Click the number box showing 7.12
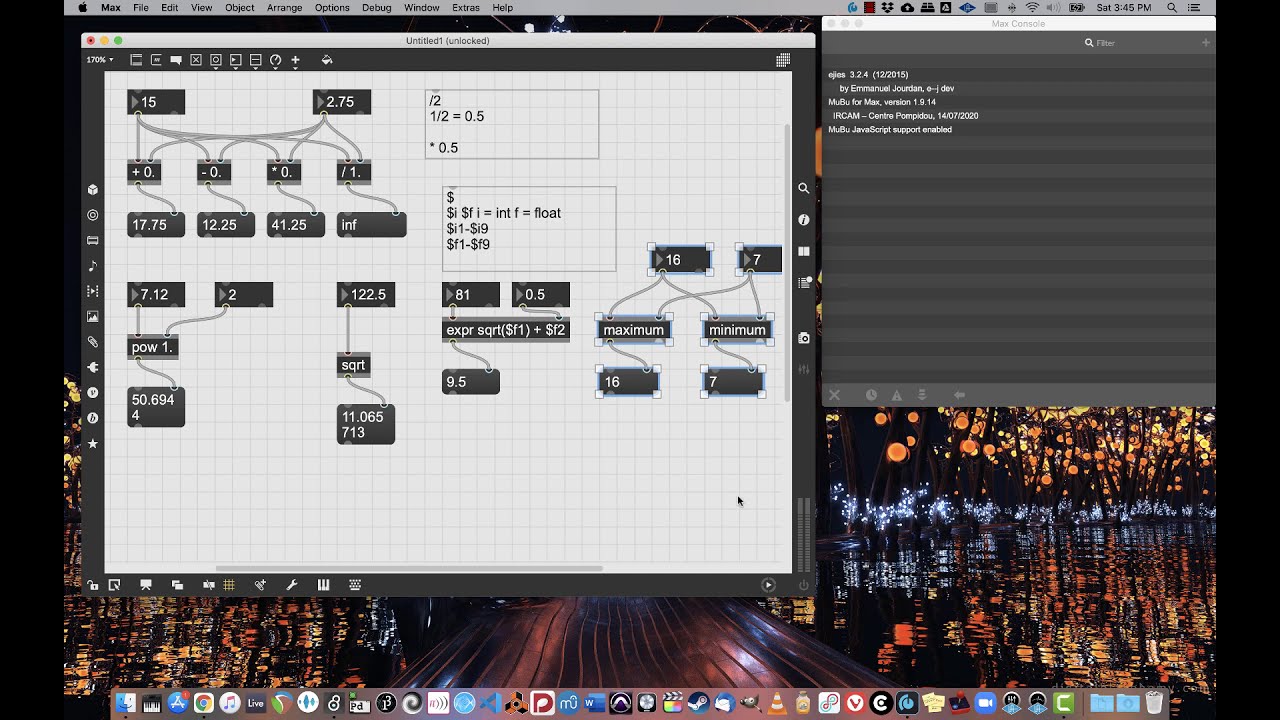 pos(156,295)
